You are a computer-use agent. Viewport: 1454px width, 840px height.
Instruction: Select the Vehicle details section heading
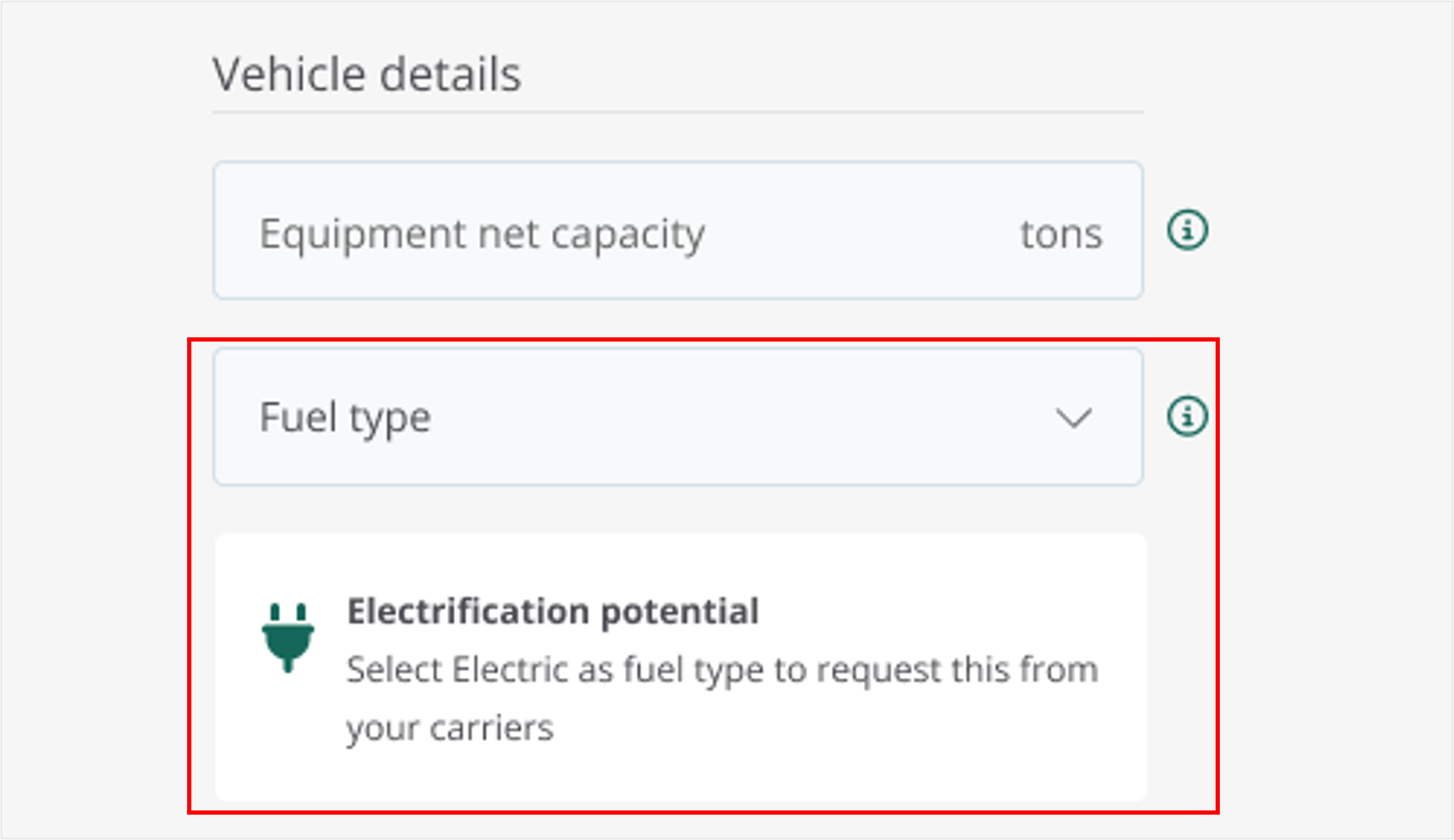367,74
